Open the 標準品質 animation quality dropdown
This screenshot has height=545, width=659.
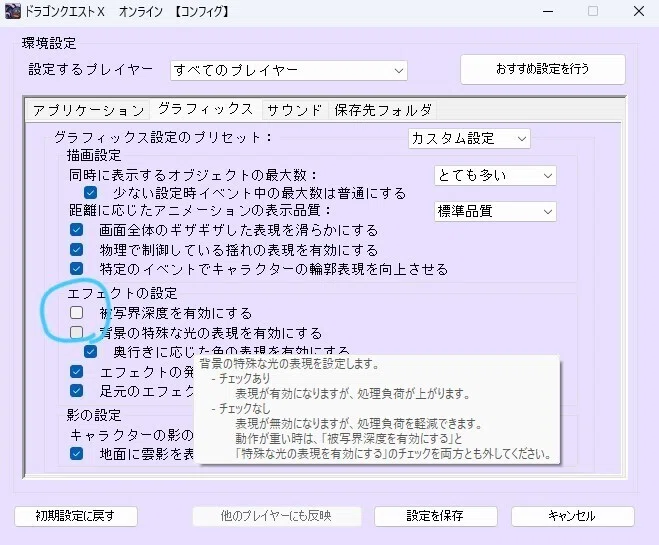click(495, 211)
